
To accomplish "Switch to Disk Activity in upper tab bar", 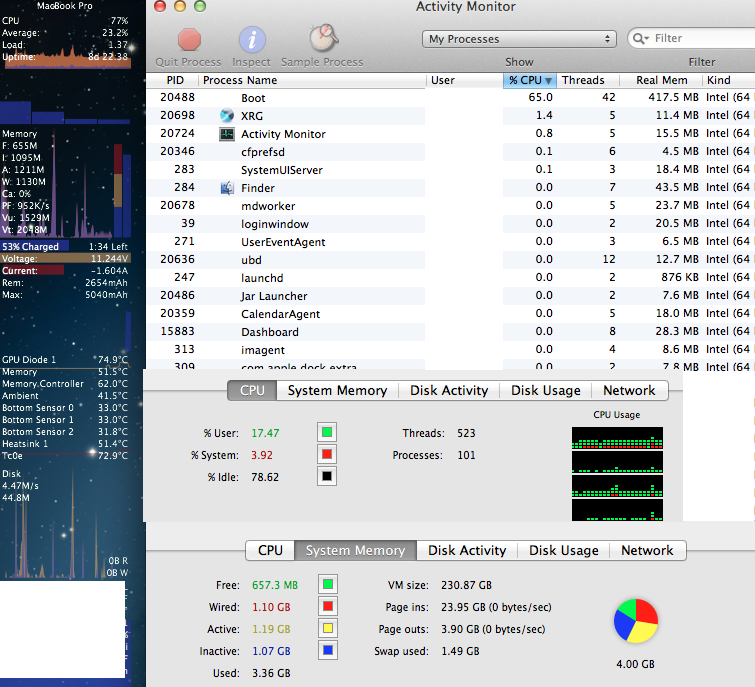I will tap(449, 390).
